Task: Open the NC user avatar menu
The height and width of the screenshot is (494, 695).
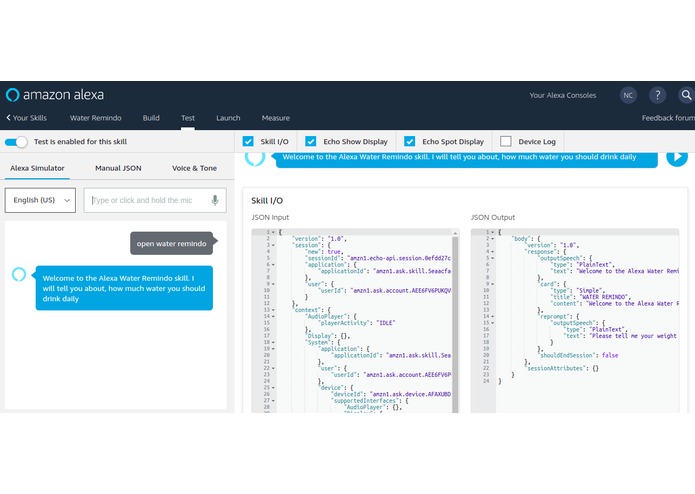Action: tap(628, 95)
